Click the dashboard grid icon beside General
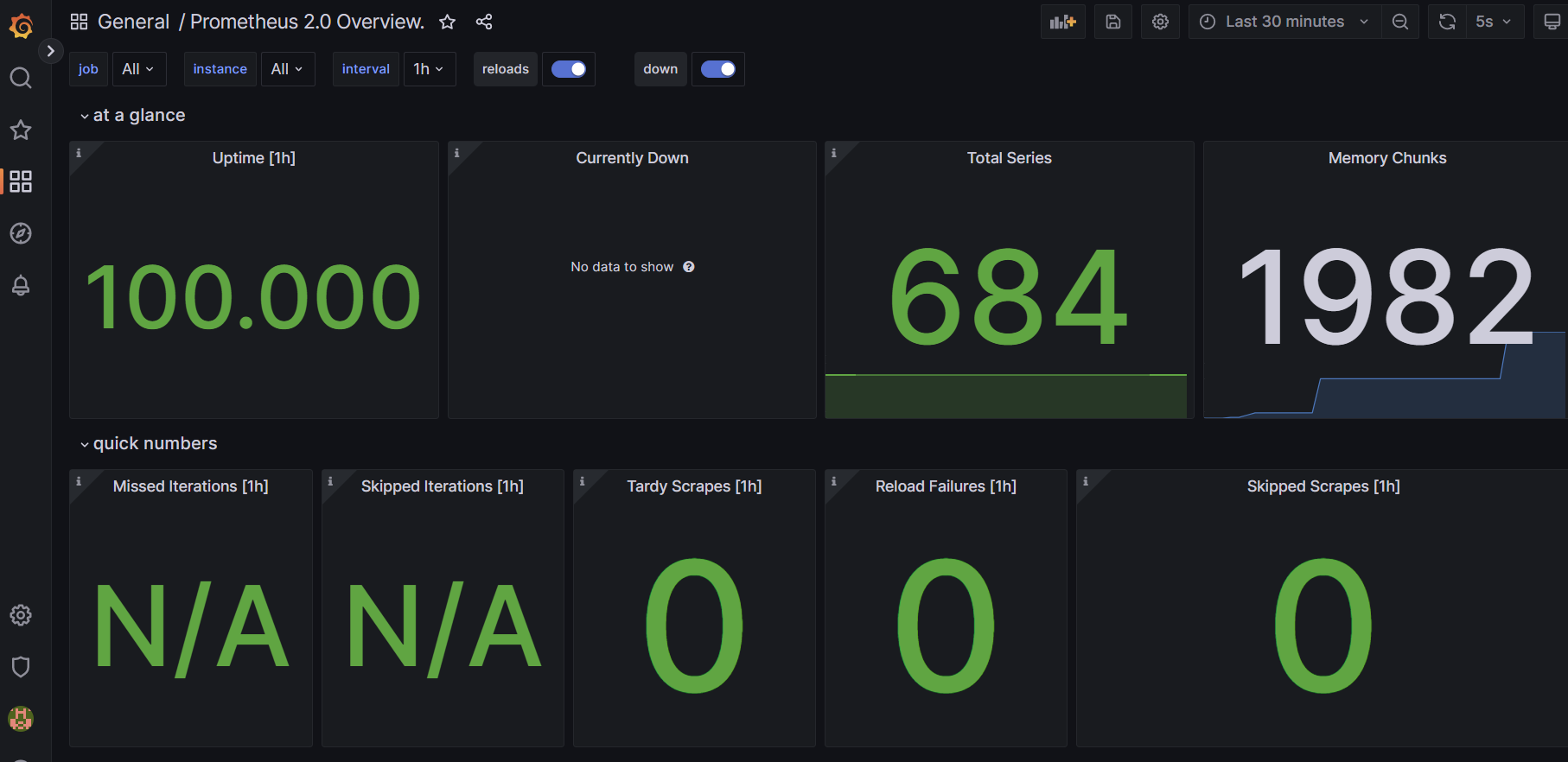 79,22
